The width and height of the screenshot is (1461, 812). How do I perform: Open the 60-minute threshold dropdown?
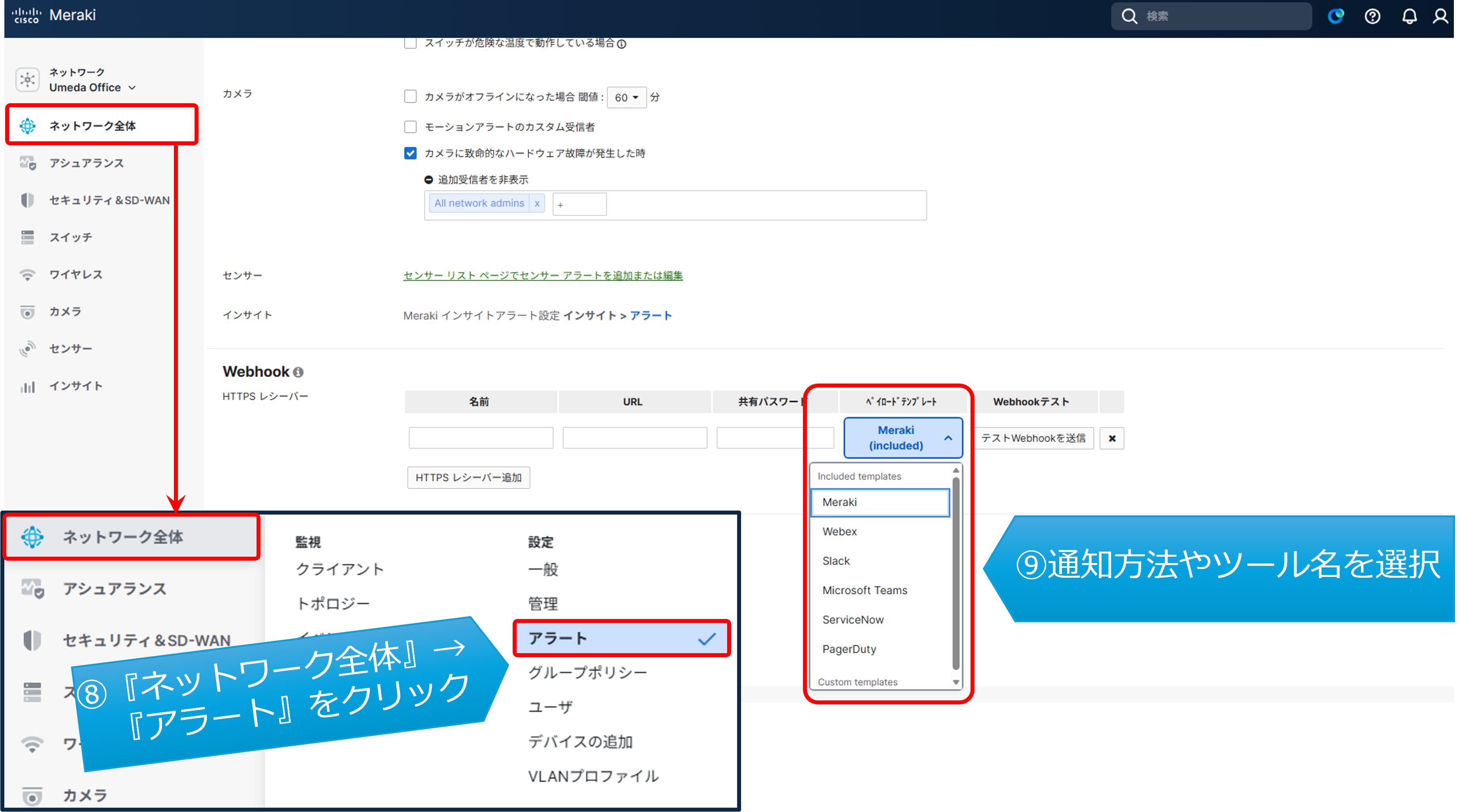point(626,98)
